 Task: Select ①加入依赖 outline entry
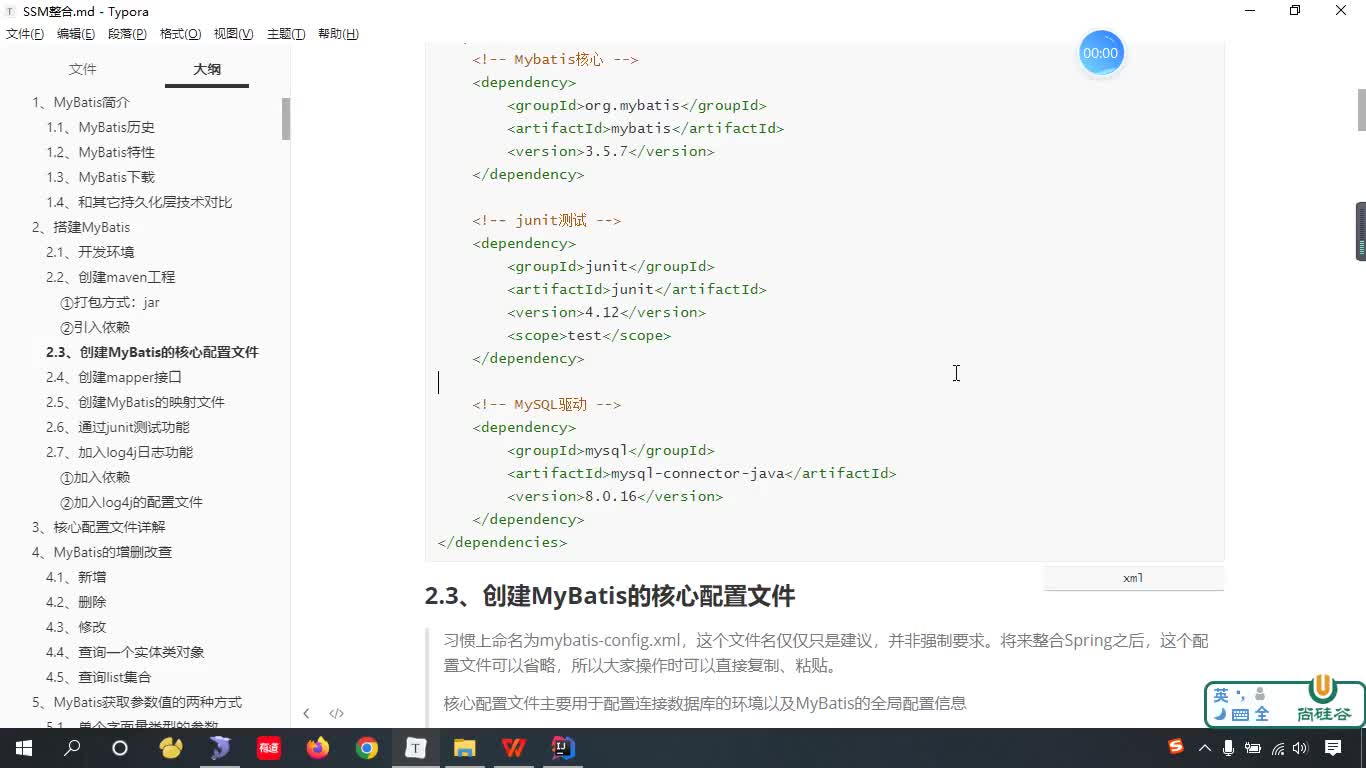(x=95, y=477)
